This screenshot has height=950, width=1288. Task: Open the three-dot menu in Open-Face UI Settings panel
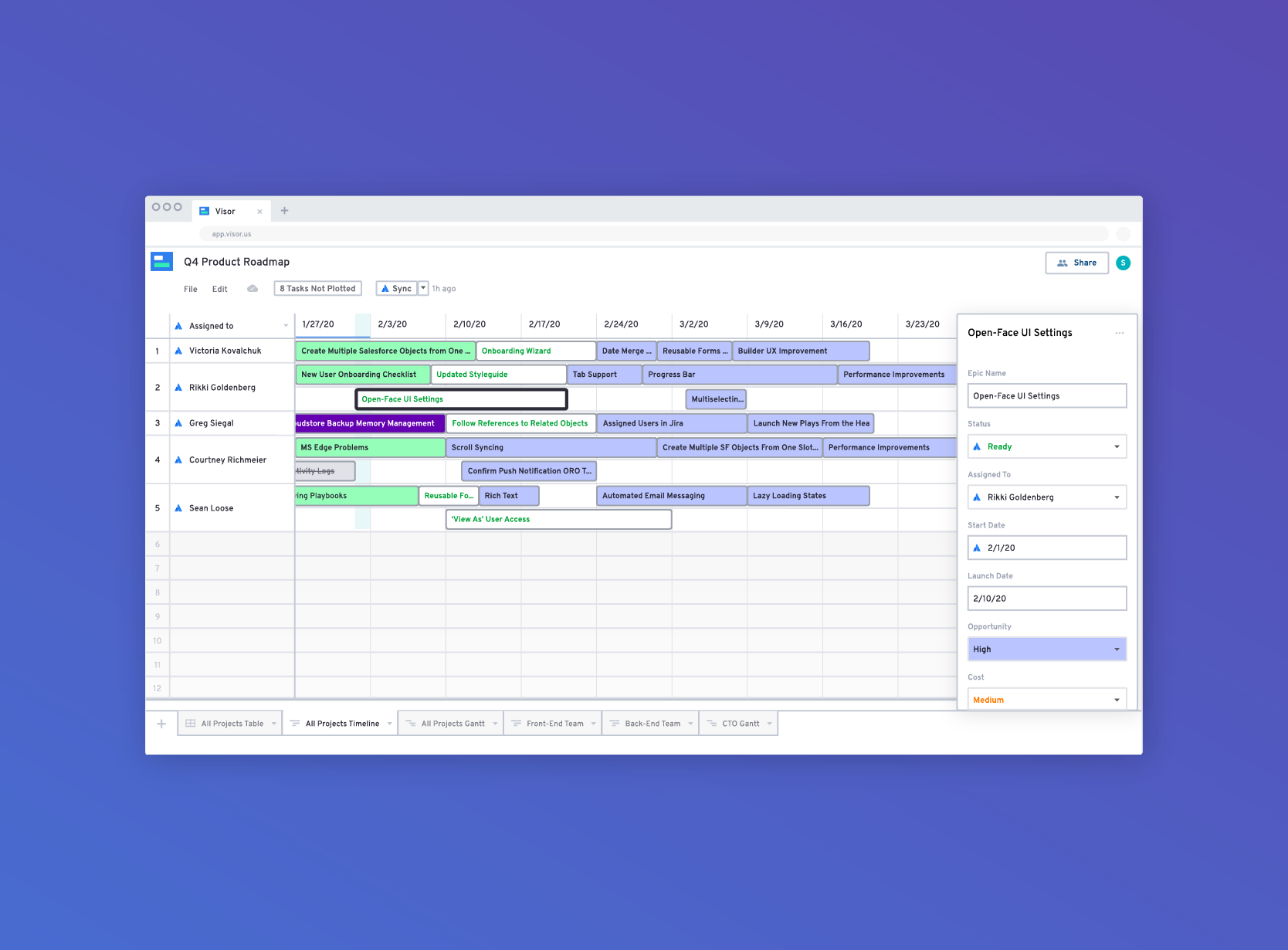1119,333
